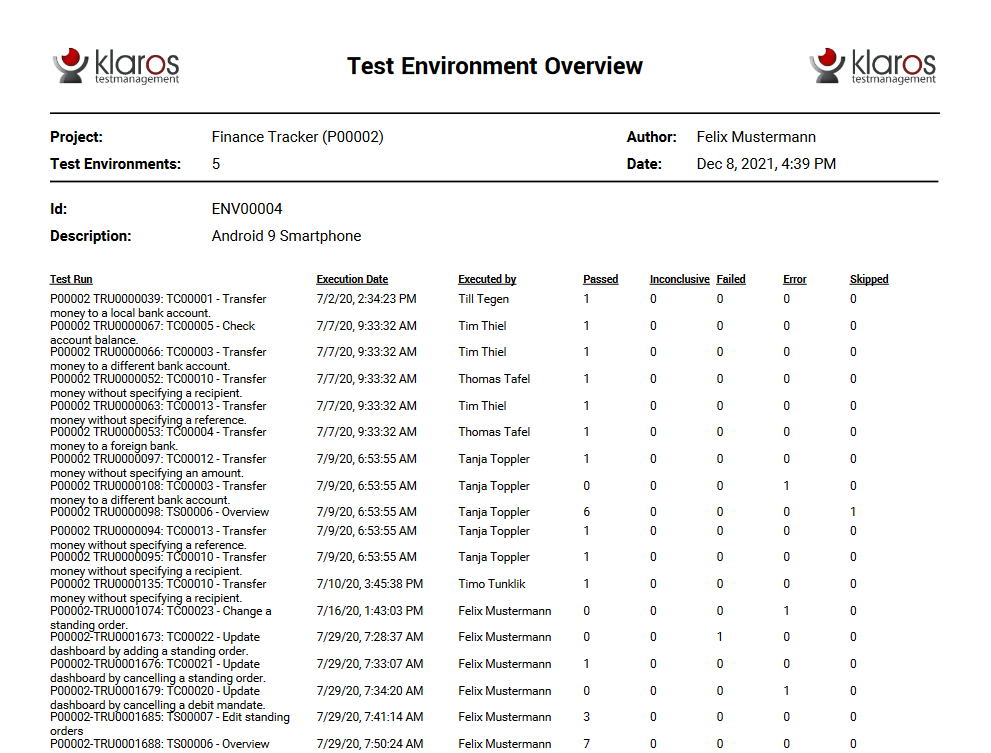Screen dimensions: 991x753
Task: Click the right Klaros testmanagement logo
Action: point(872,66)
